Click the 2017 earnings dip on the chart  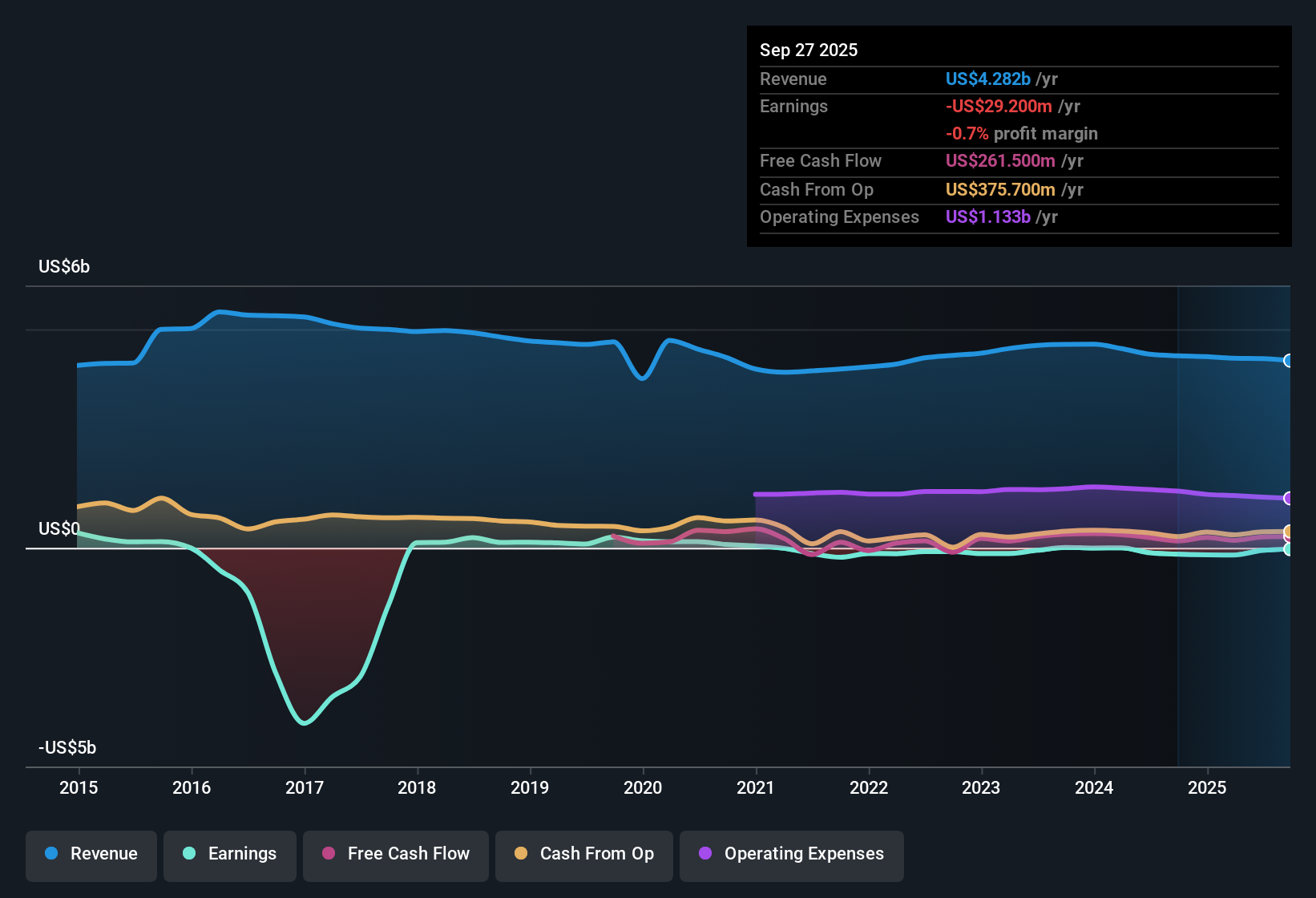305,722
